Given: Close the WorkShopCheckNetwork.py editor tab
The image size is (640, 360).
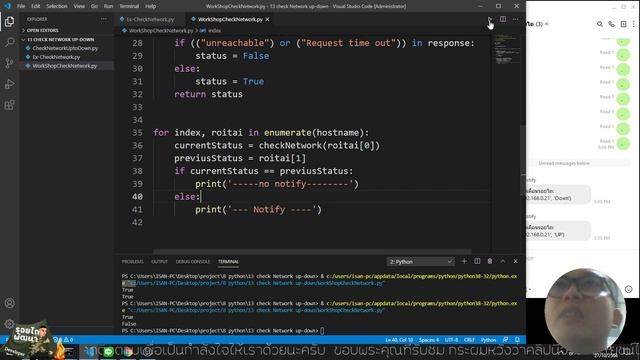Looking at the screenshot, I should (267, 19).
